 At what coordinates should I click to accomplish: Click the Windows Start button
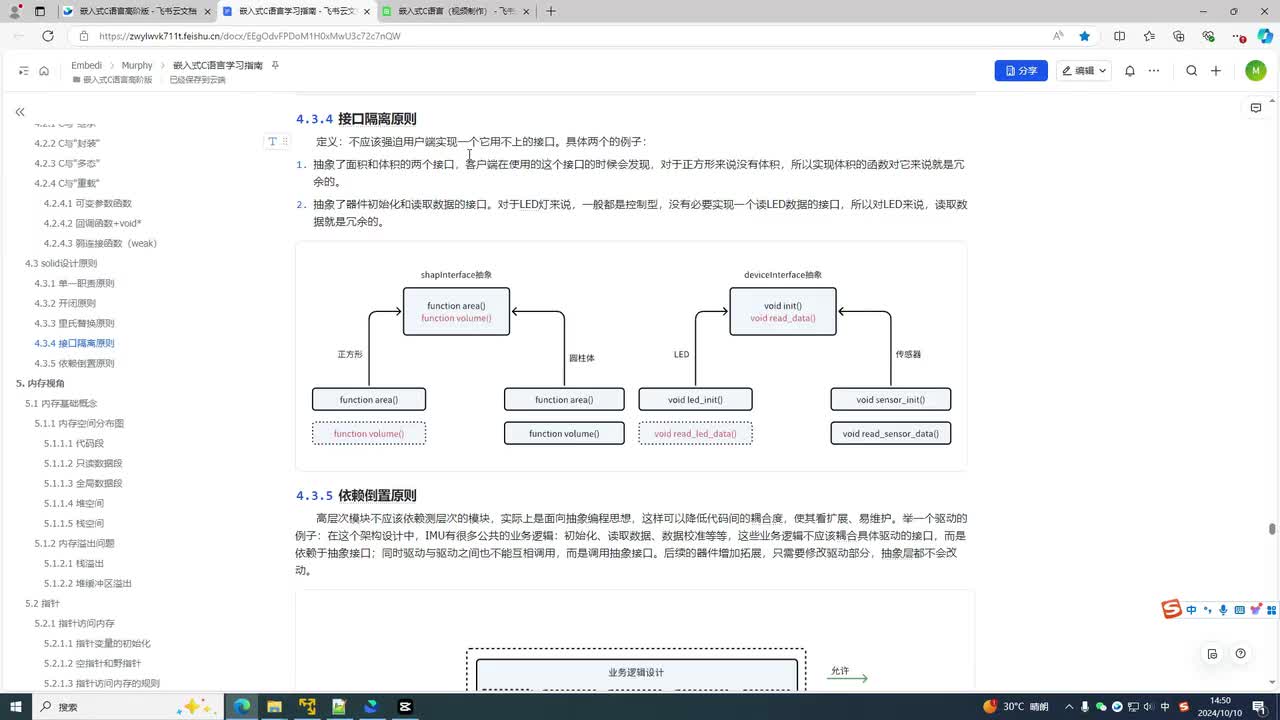[17, 706]
